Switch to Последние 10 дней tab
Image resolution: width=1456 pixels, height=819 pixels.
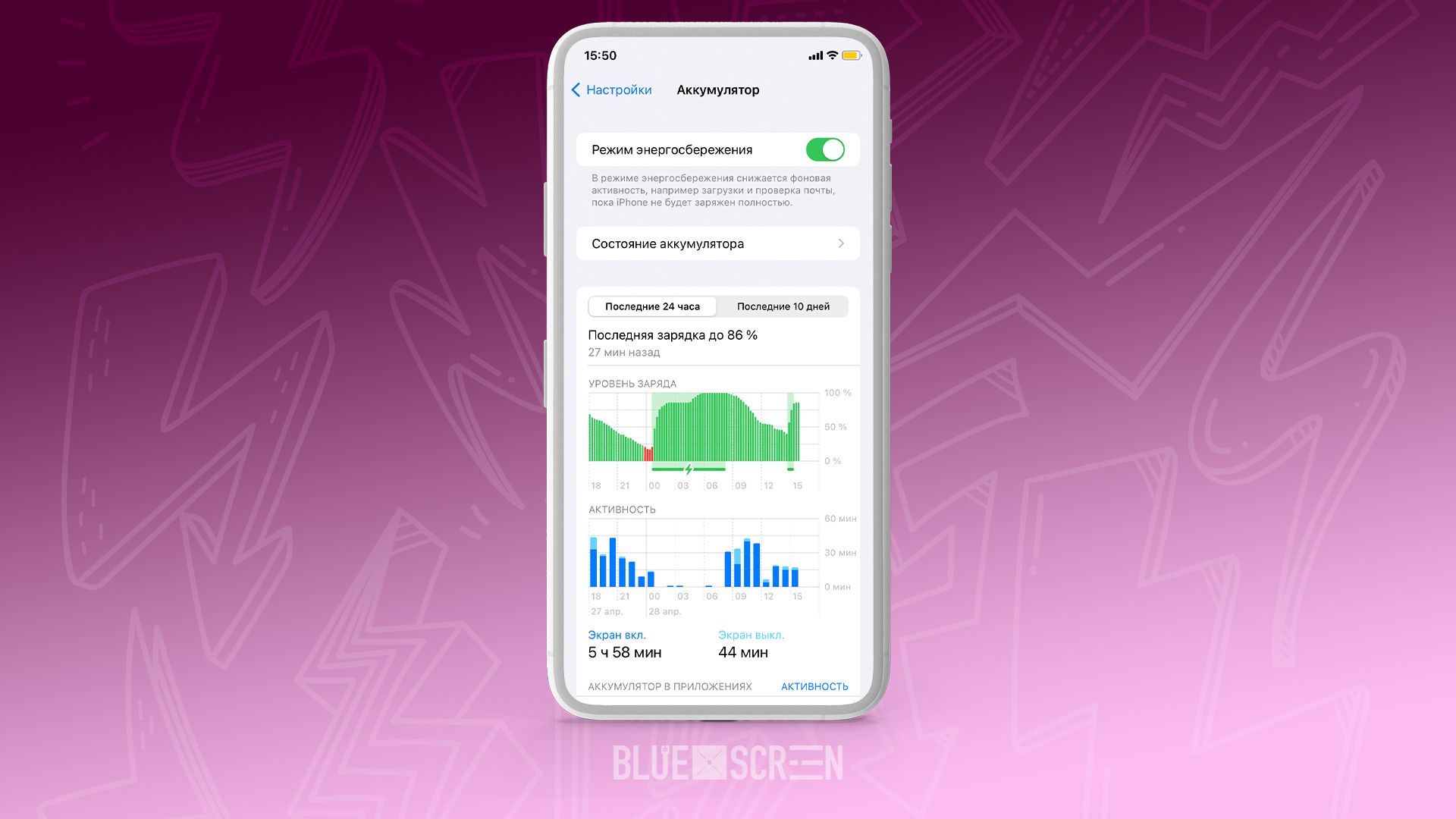coord(784,306)
